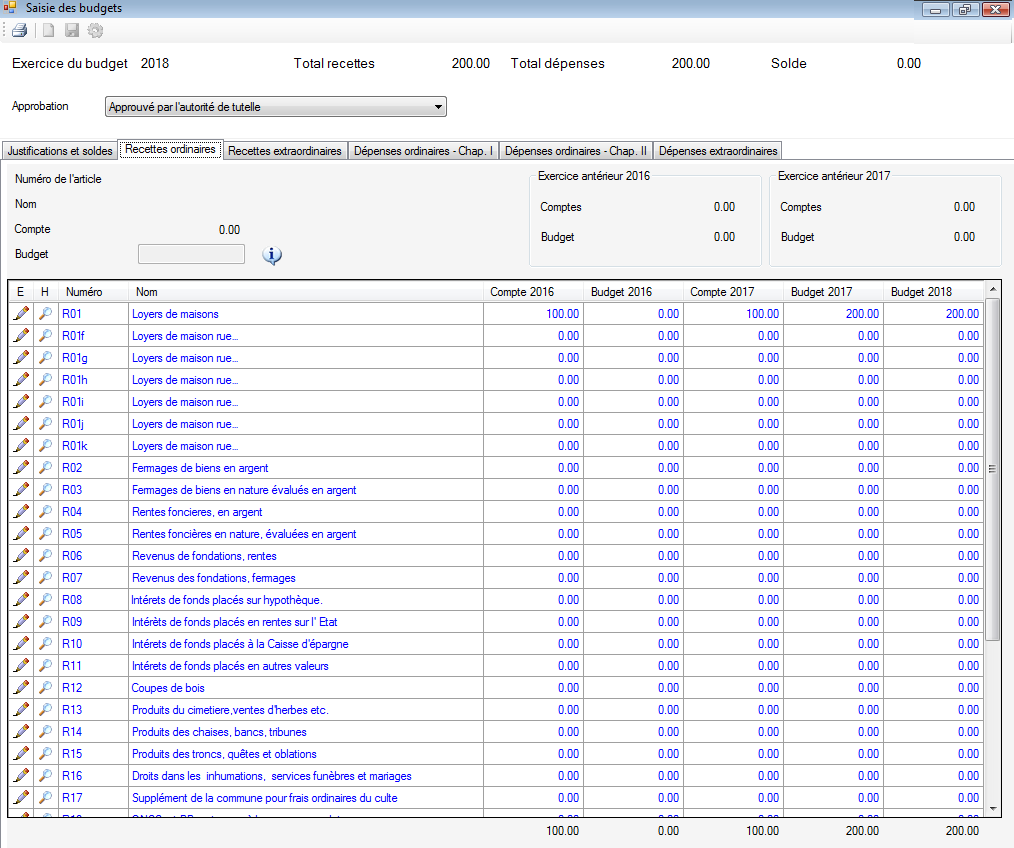Click Budget 2017 value 200.00 in row R01

pos(833,314)
